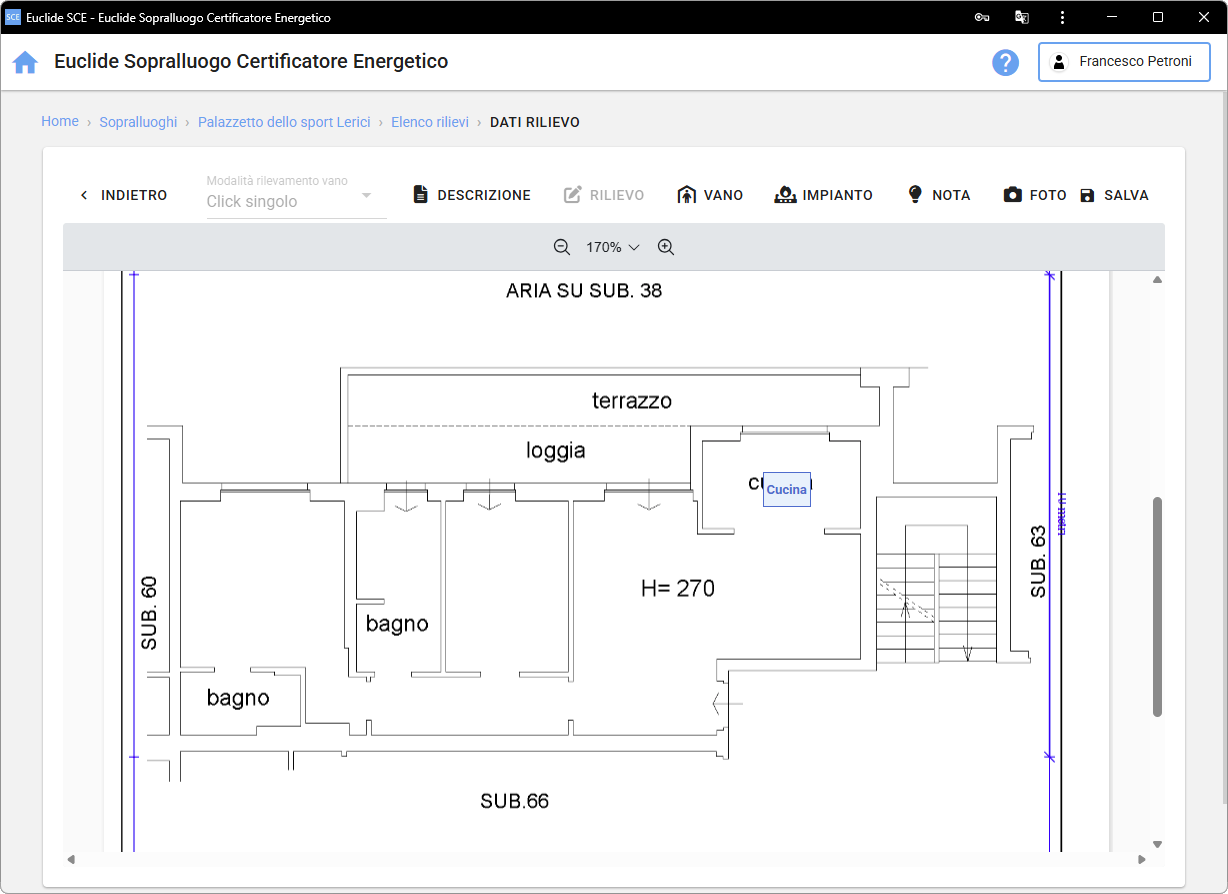Zoom out the floor plan
The width and height of the screenshot is (1228, 894).
[562, 247]
